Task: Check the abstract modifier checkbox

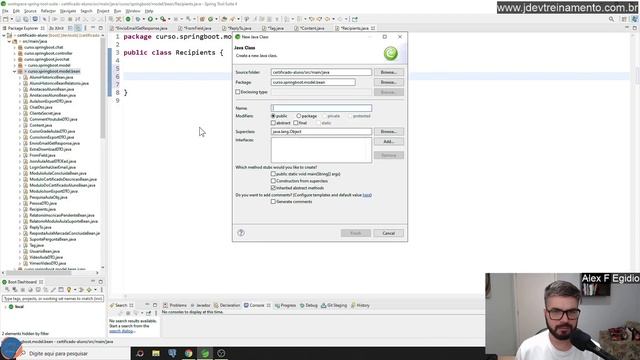Action: pyautogui.click(x=273, y=123)
